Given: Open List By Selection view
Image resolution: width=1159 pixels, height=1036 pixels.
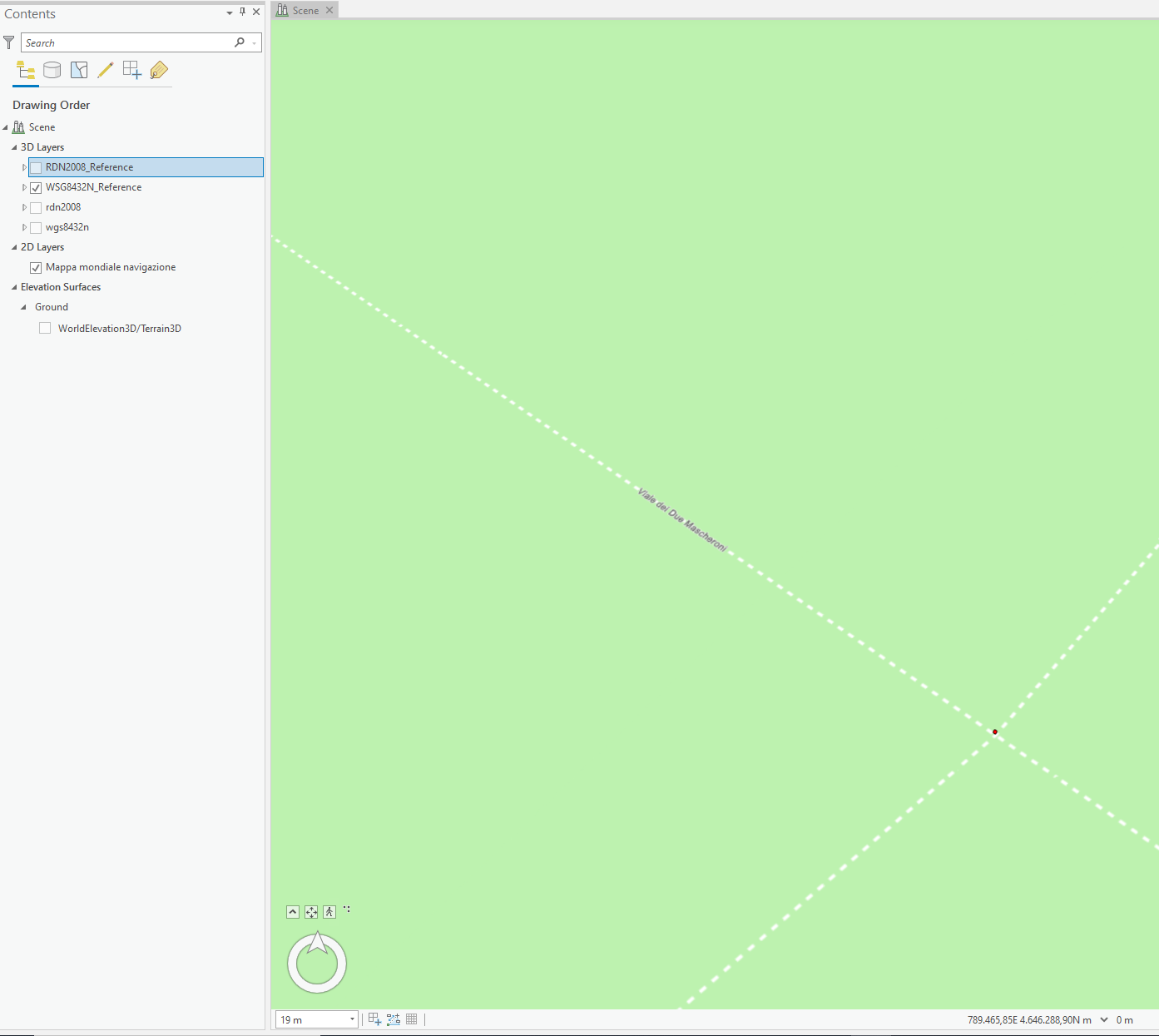Looking at the screenshot, I should click(x=79, y=71).
